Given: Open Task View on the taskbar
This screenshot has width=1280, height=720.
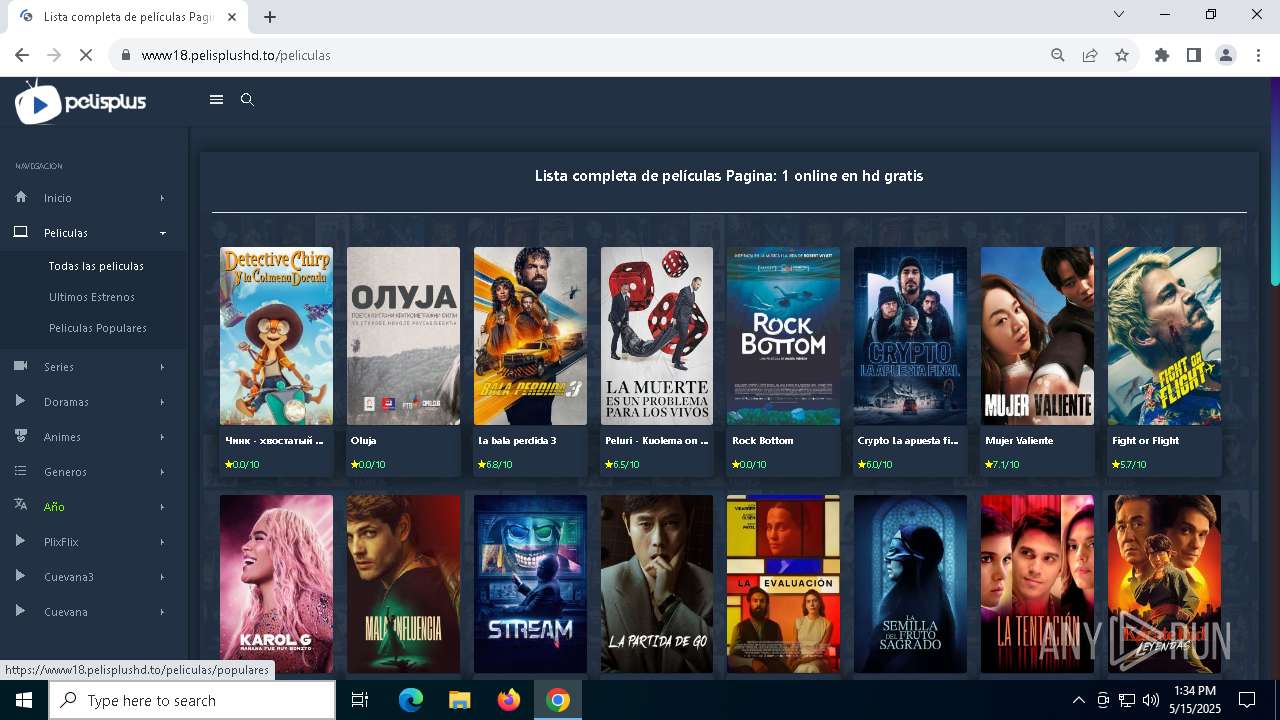Looking at the screenshot, I should coord(360,700).
